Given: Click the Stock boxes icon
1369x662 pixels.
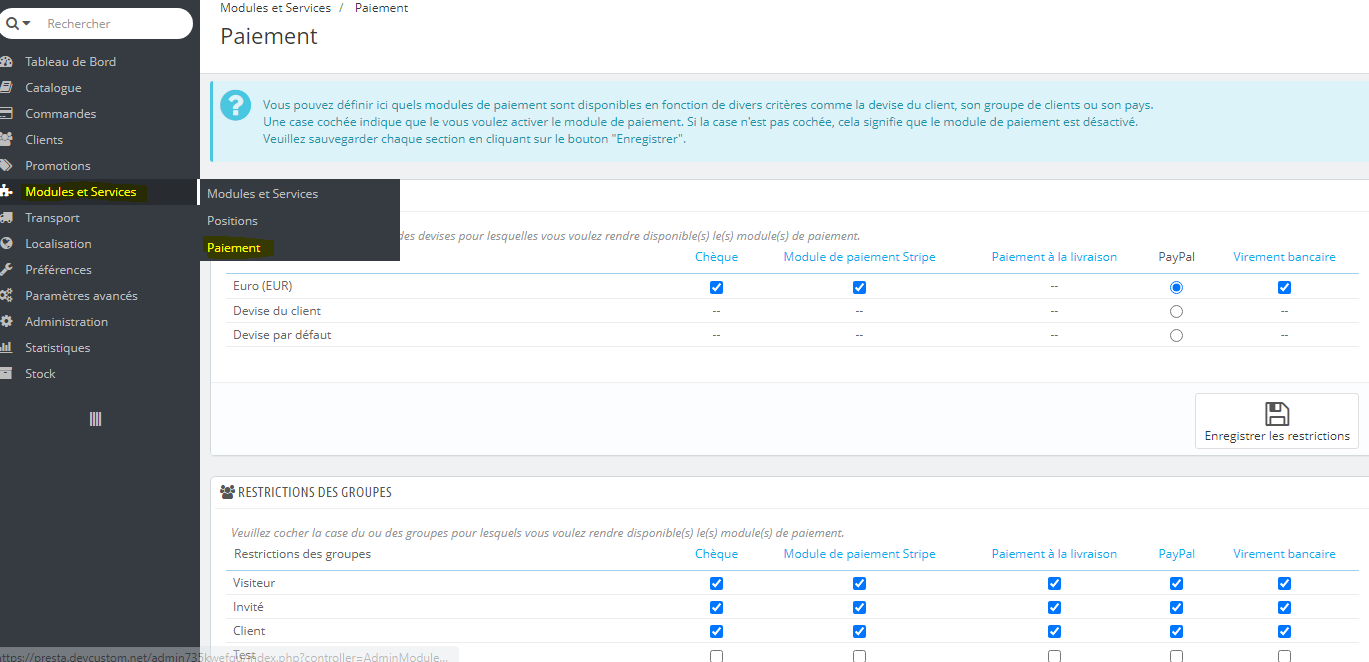Looking at the screenshot, I should 6,373.
